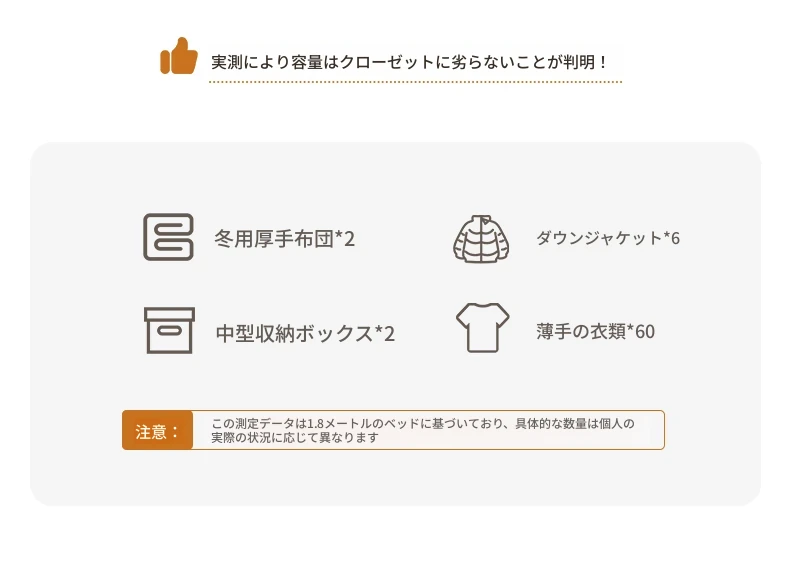Click the orange 注意 badge
Image resolution: width=790 pixels, height=572 pixels.
(x=157, y=430)
